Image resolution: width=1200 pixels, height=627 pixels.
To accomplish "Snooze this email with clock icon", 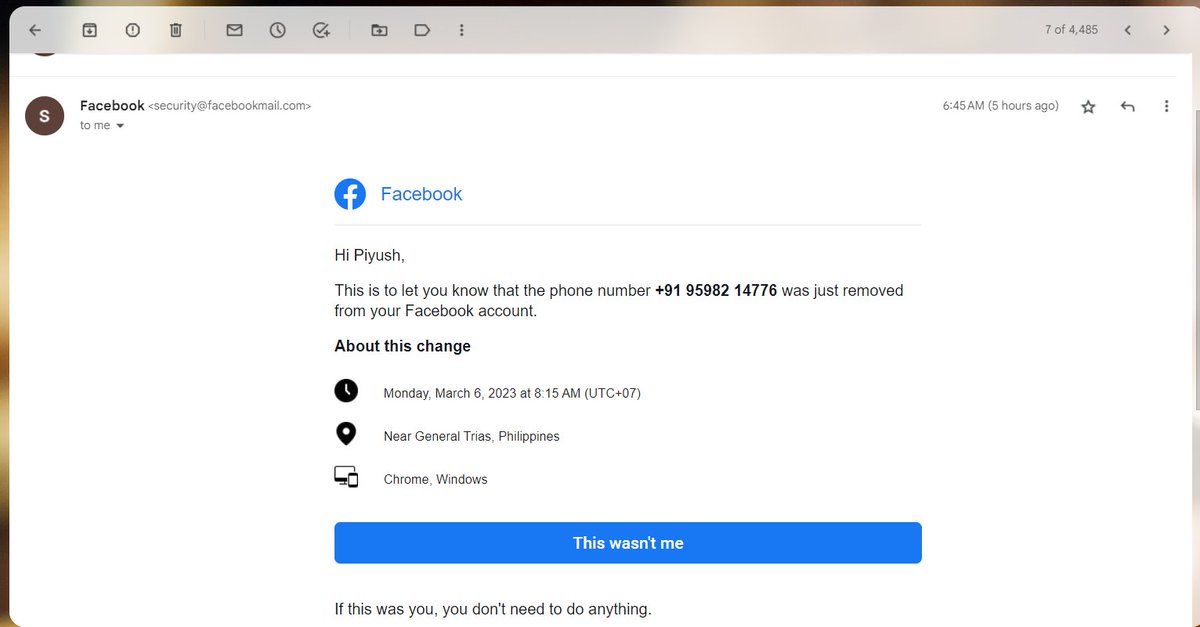I will click(x=277, y=30).
